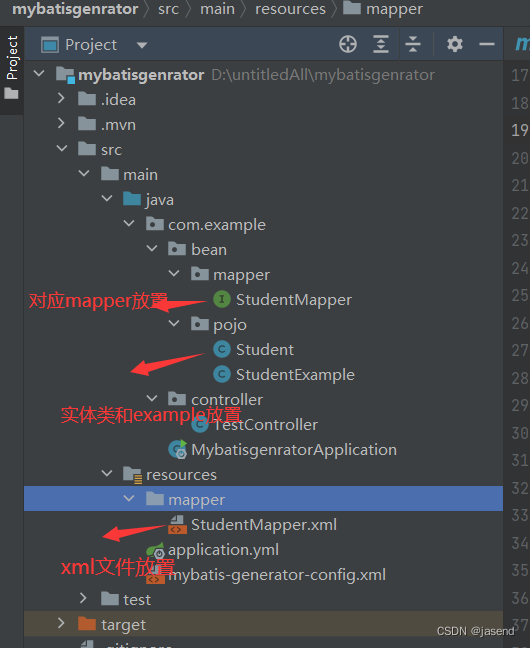Viewport: 530px width, 648px height.
Task: Click the orange target folder icon
Action: [x=87, y=623]
